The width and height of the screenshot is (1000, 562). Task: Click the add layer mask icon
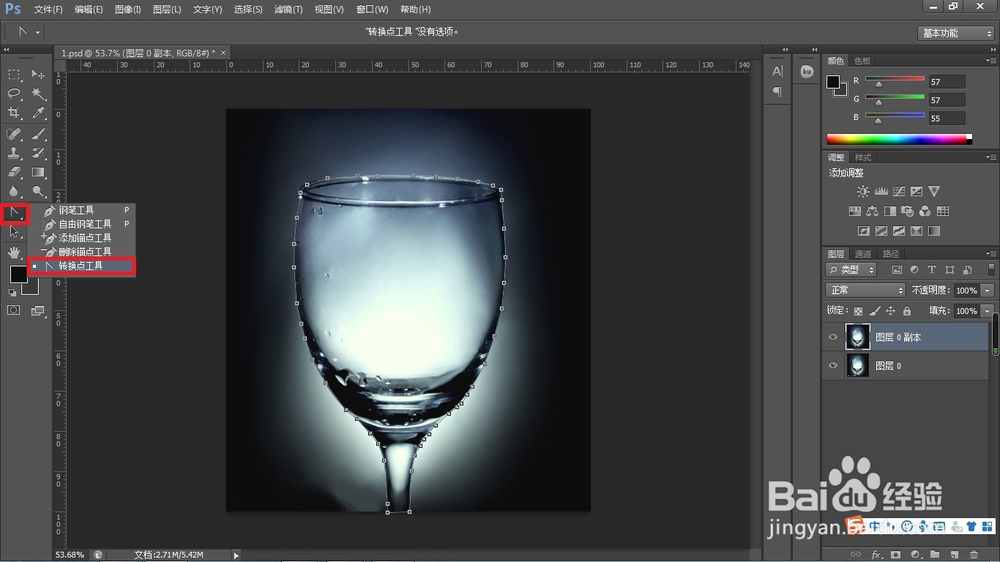tap(895, 554)
